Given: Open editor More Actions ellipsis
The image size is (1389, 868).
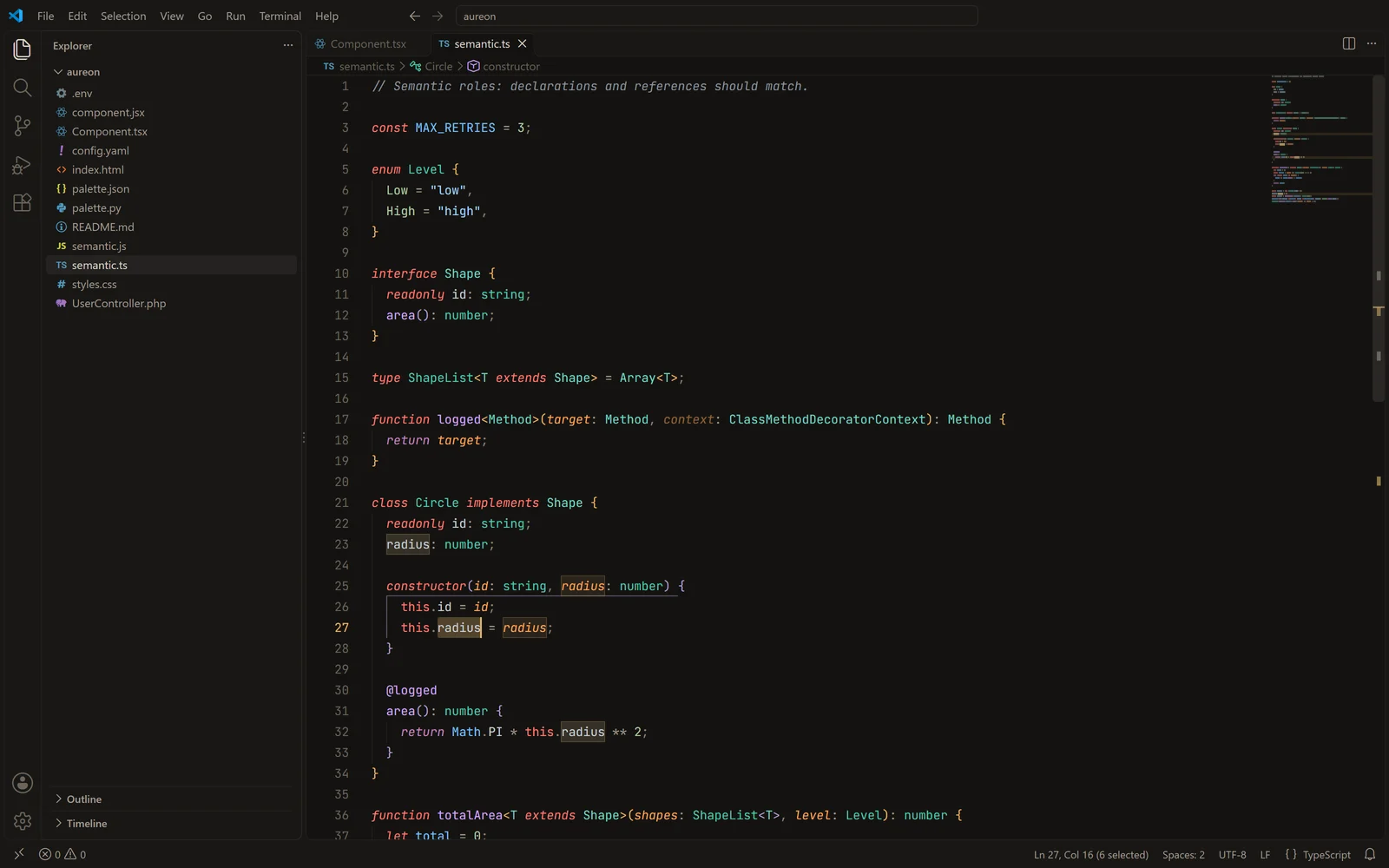Looking at the screenshot, I should click(1372, 43).
